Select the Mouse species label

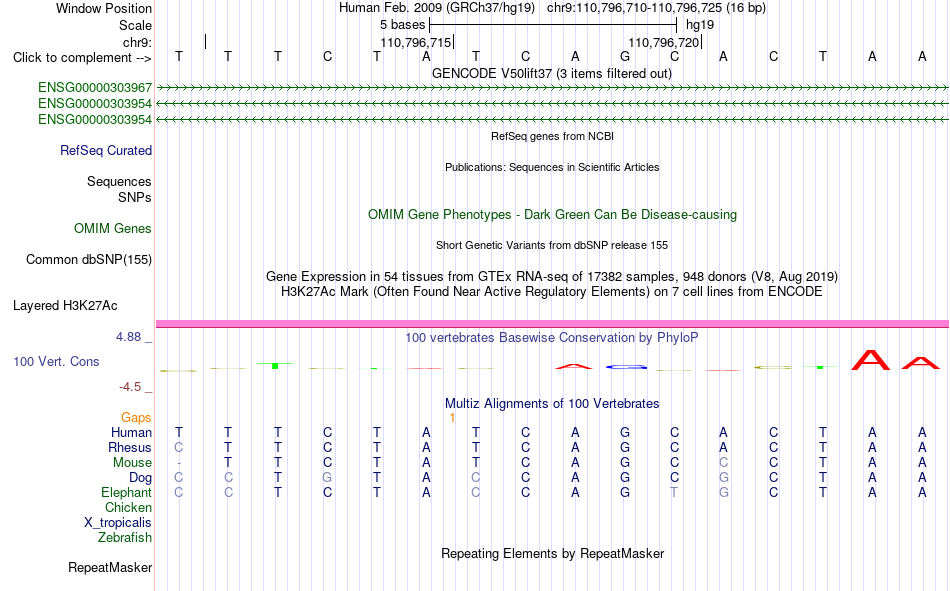132,462
